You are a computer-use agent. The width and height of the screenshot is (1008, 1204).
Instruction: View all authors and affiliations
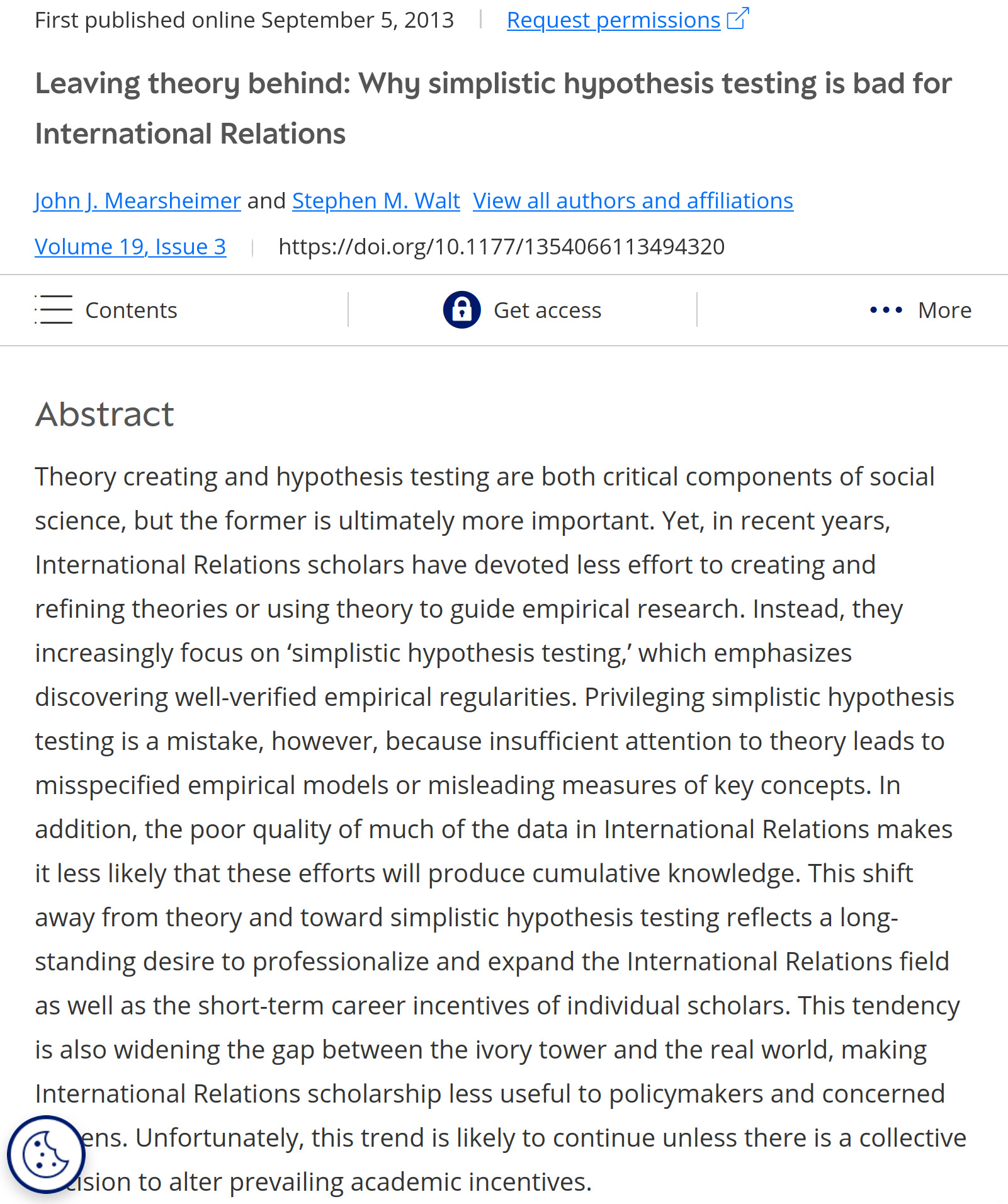click(632, 201)
